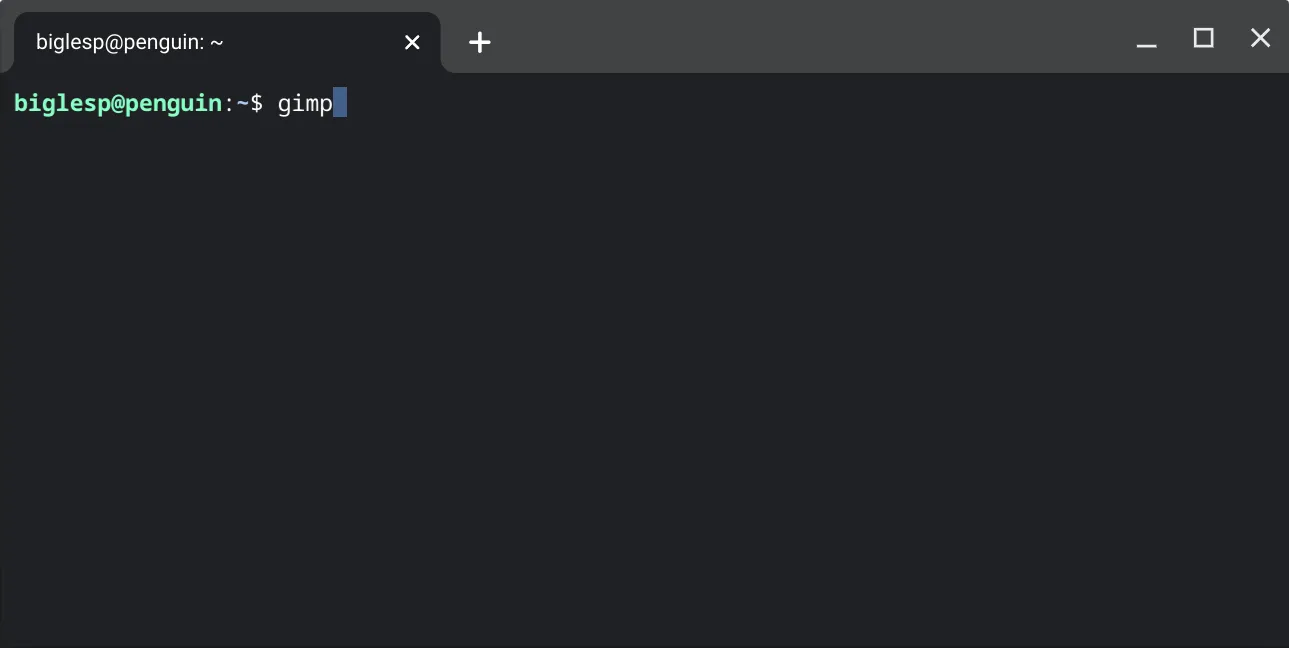Click the tilde in the tab title
Screen dimensions: 1289x648
(217, 42)
